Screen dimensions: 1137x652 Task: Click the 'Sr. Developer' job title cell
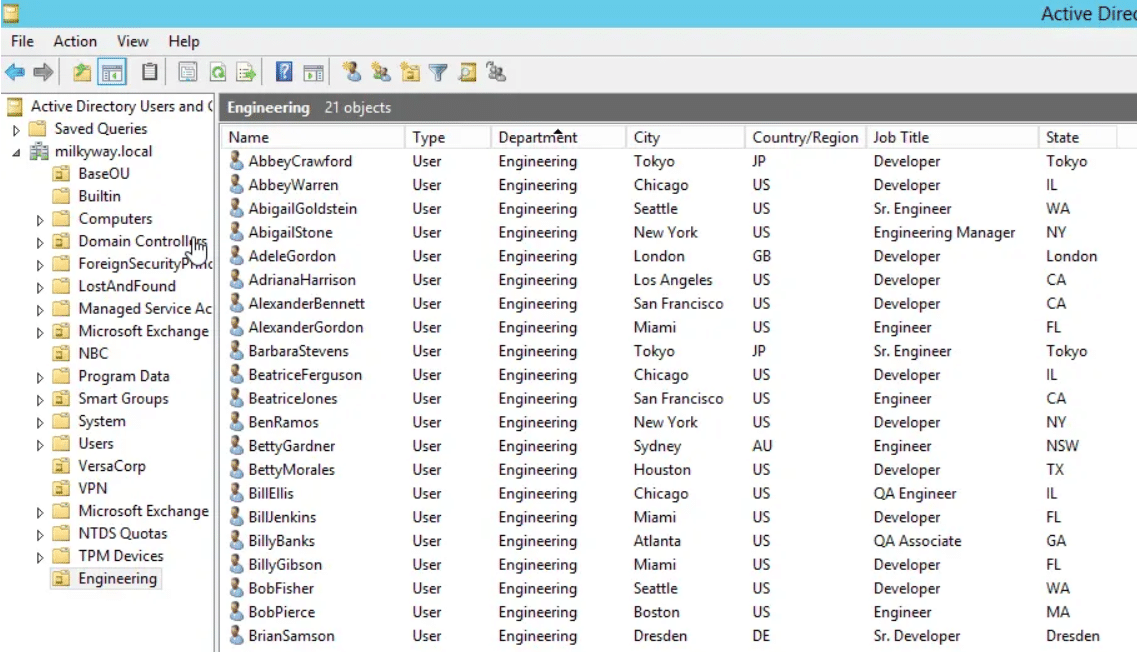click(917, 636)
